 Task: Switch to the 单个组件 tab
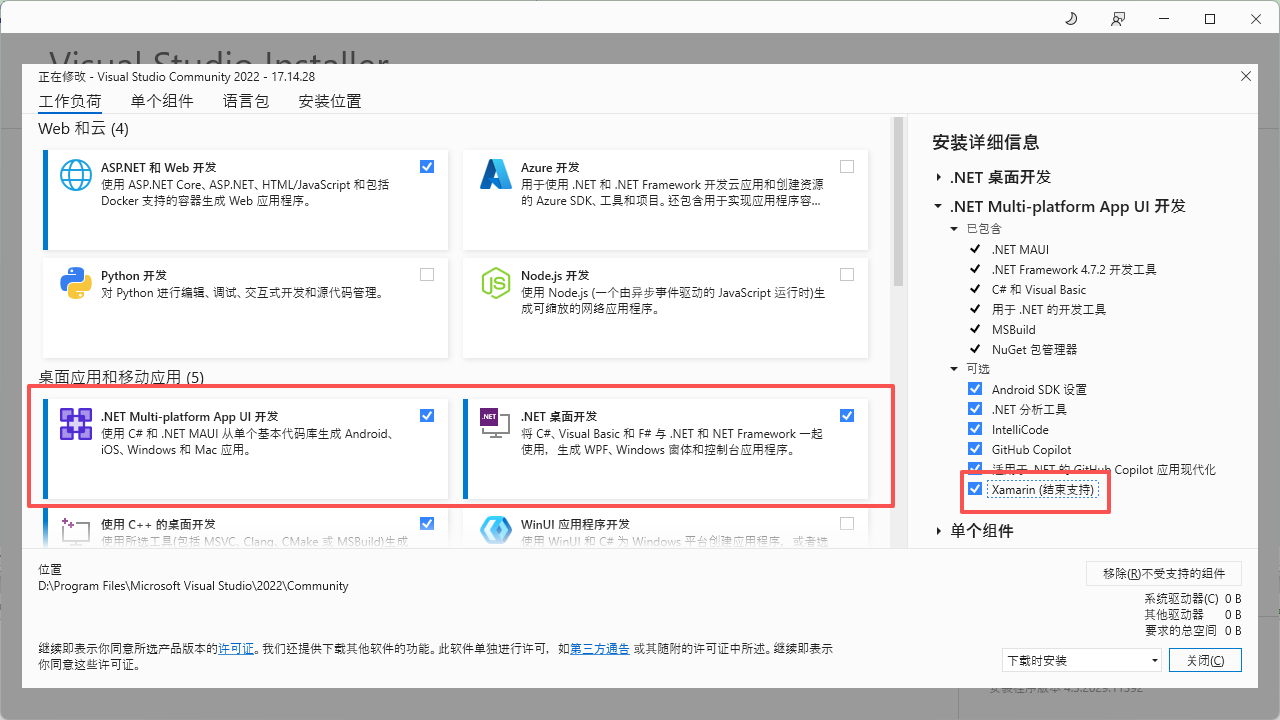(x=162, y=101)
